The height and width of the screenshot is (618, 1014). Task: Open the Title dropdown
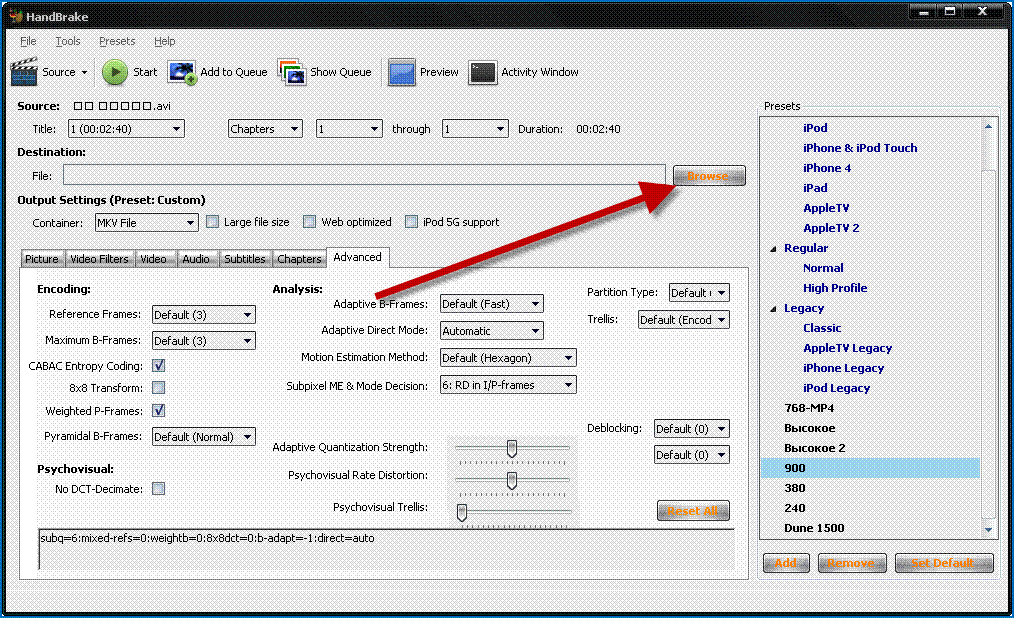(126, 129)
